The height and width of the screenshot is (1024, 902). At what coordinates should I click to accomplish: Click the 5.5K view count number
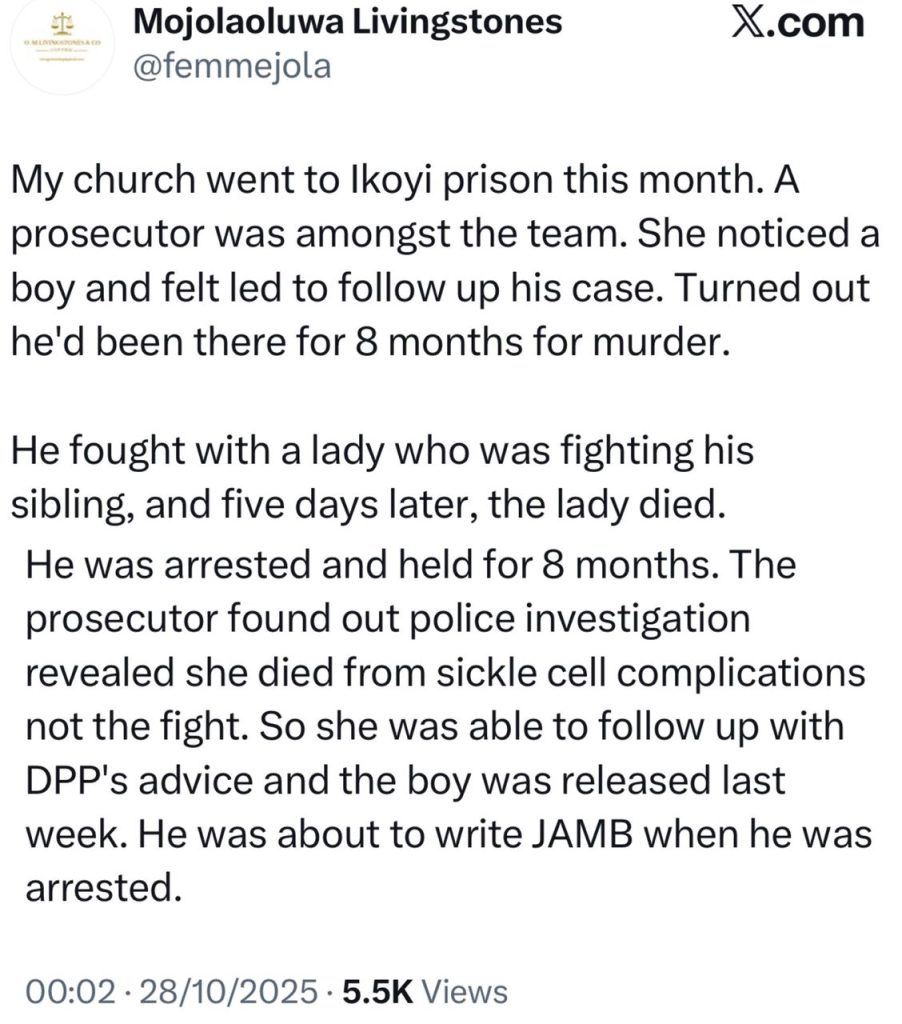[x=376, y=991]
